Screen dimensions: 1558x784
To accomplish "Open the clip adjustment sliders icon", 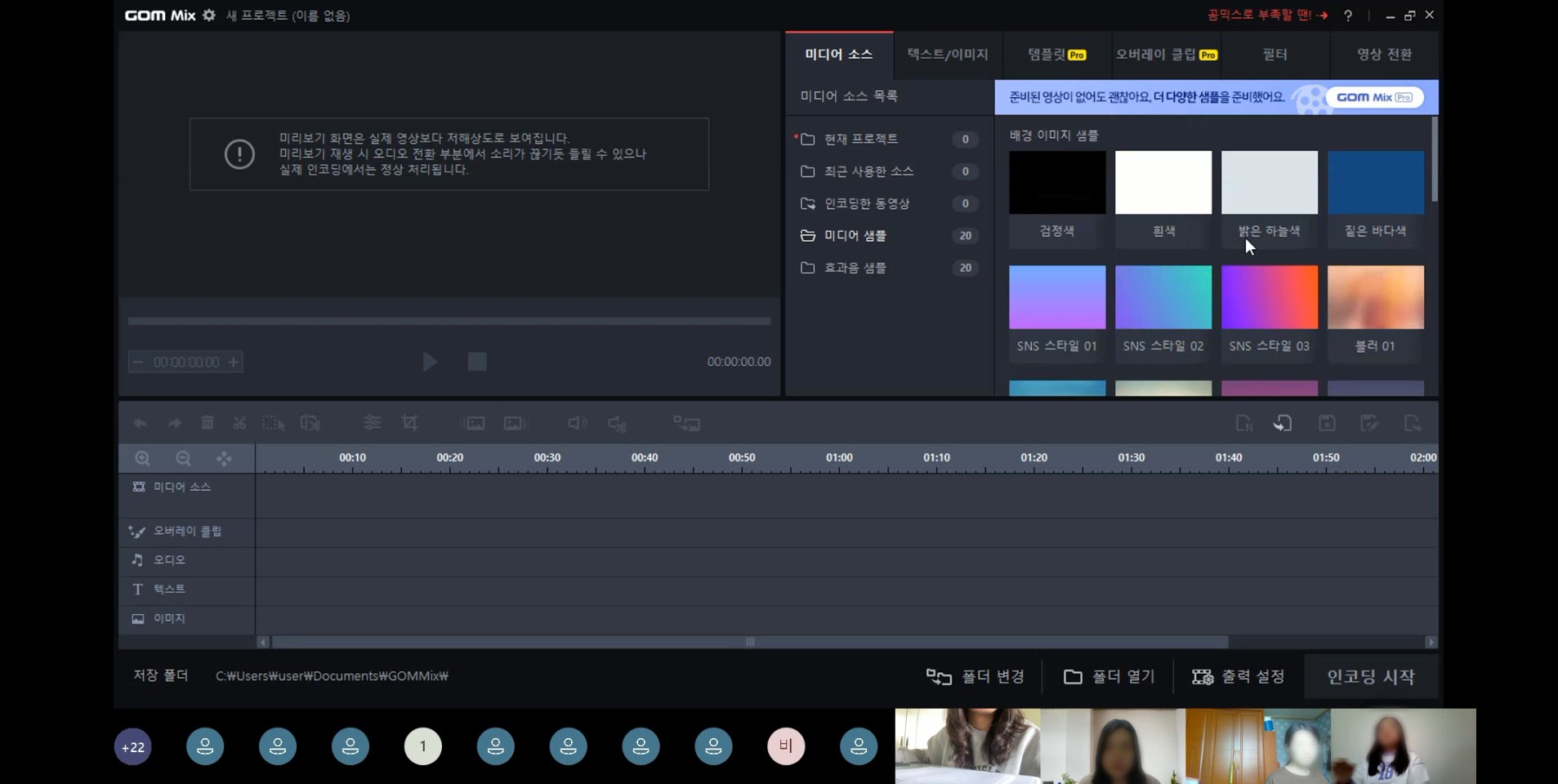I will pyautogui.click(x=372, y=423).
